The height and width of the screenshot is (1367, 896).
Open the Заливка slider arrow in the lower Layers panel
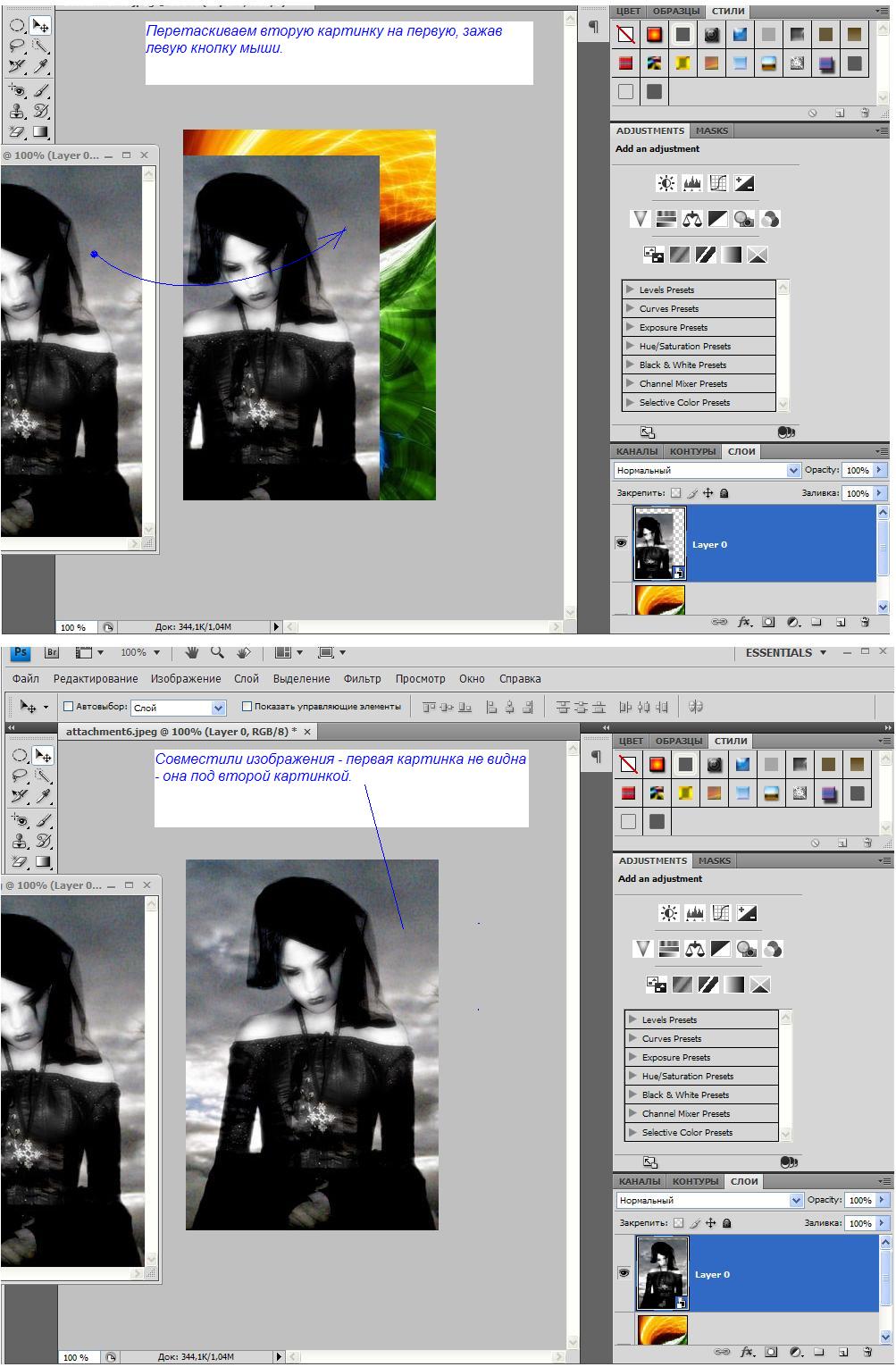[882, 1223]
